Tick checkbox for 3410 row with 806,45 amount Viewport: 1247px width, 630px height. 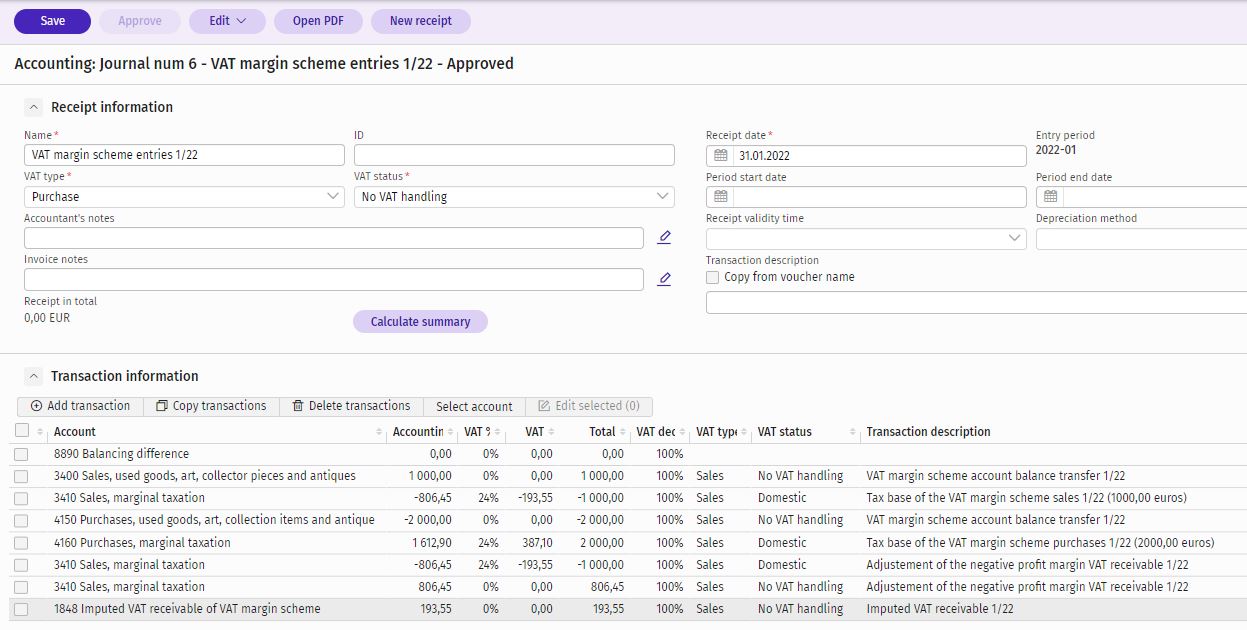22,587
